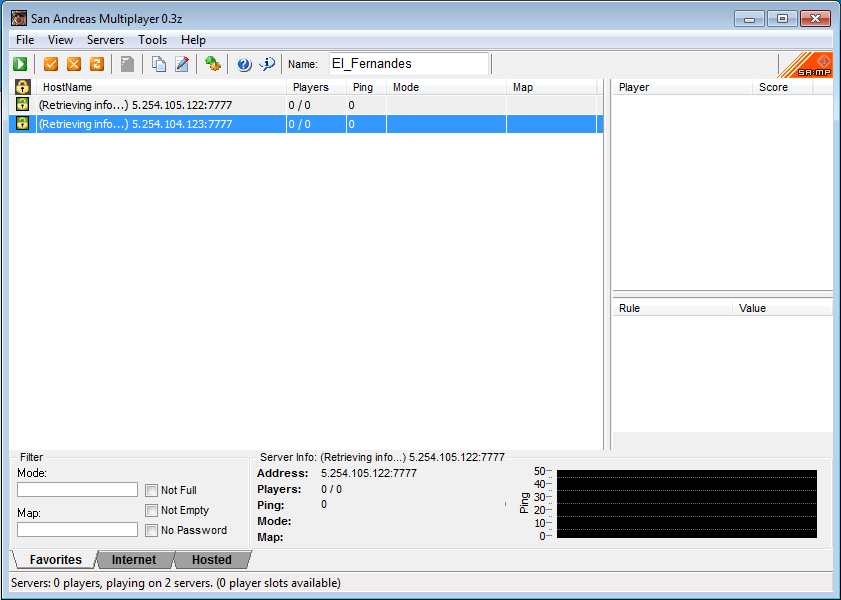Sort servers by Map column header
Screen dimensions: 841x600
(x=552, y=87)
